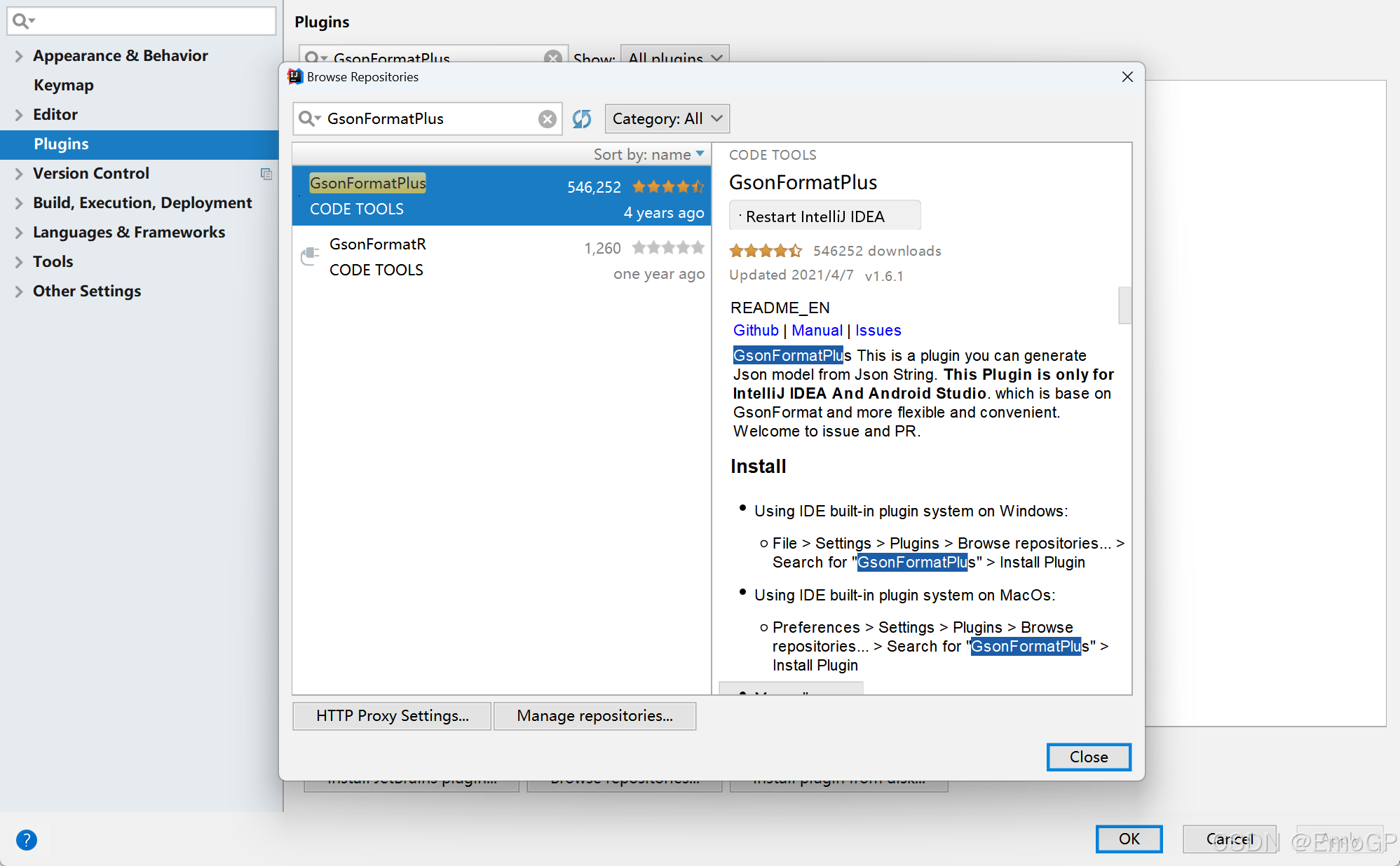Screen dimensions: 1400x866
Task: Expand the Appearance & Behavior section
Action: [x=19, y=56]
